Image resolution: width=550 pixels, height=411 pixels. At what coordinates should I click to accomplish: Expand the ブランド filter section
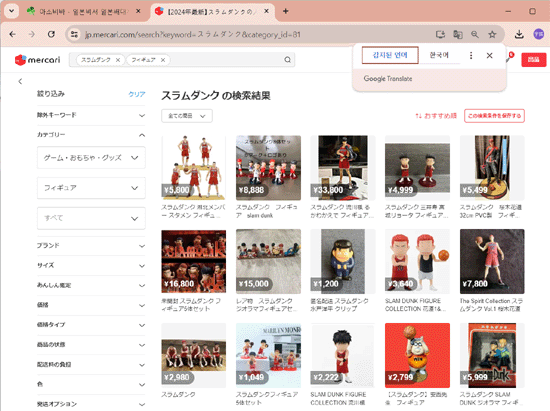pyautogui.click(x=91, y=245)
